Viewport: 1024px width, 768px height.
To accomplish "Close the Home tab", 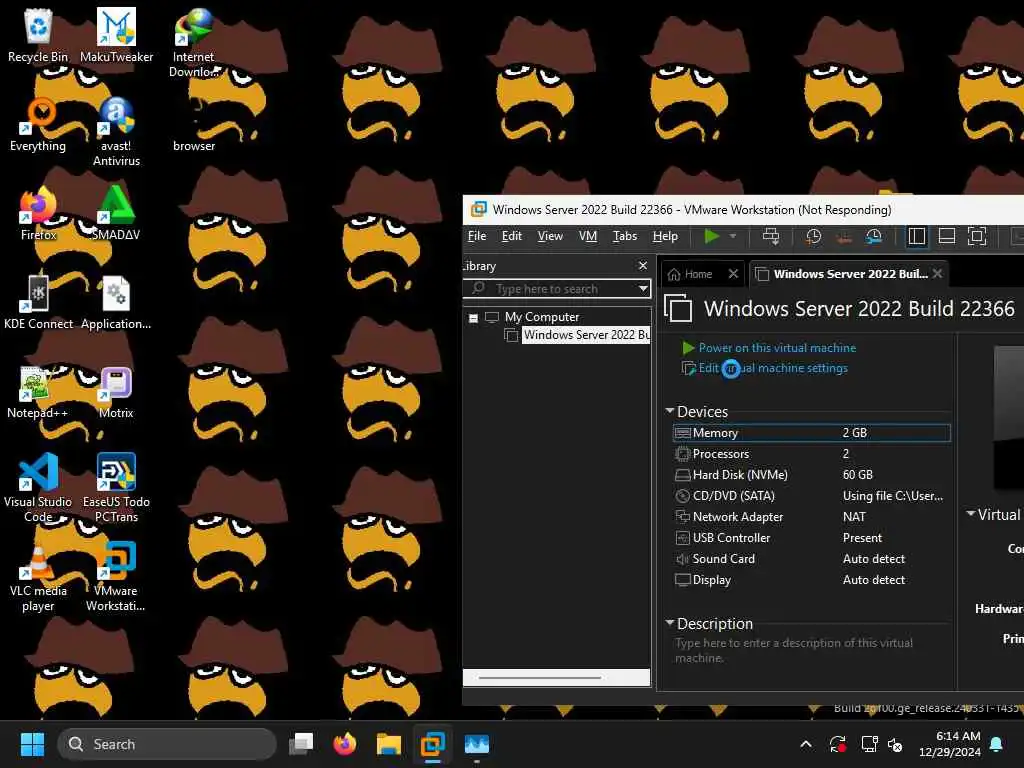I will [x=733, y=274].
